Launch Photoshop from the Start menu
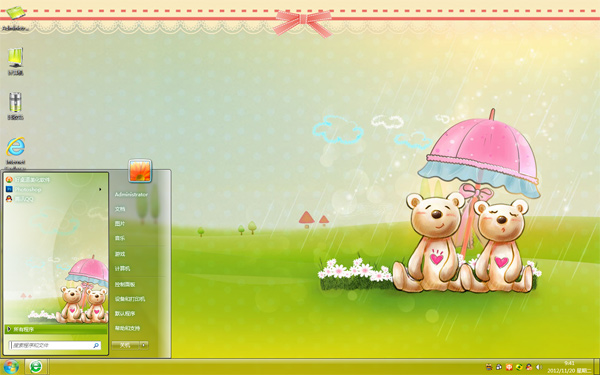Viewport: 600px width, 375px height. (28, 189)
